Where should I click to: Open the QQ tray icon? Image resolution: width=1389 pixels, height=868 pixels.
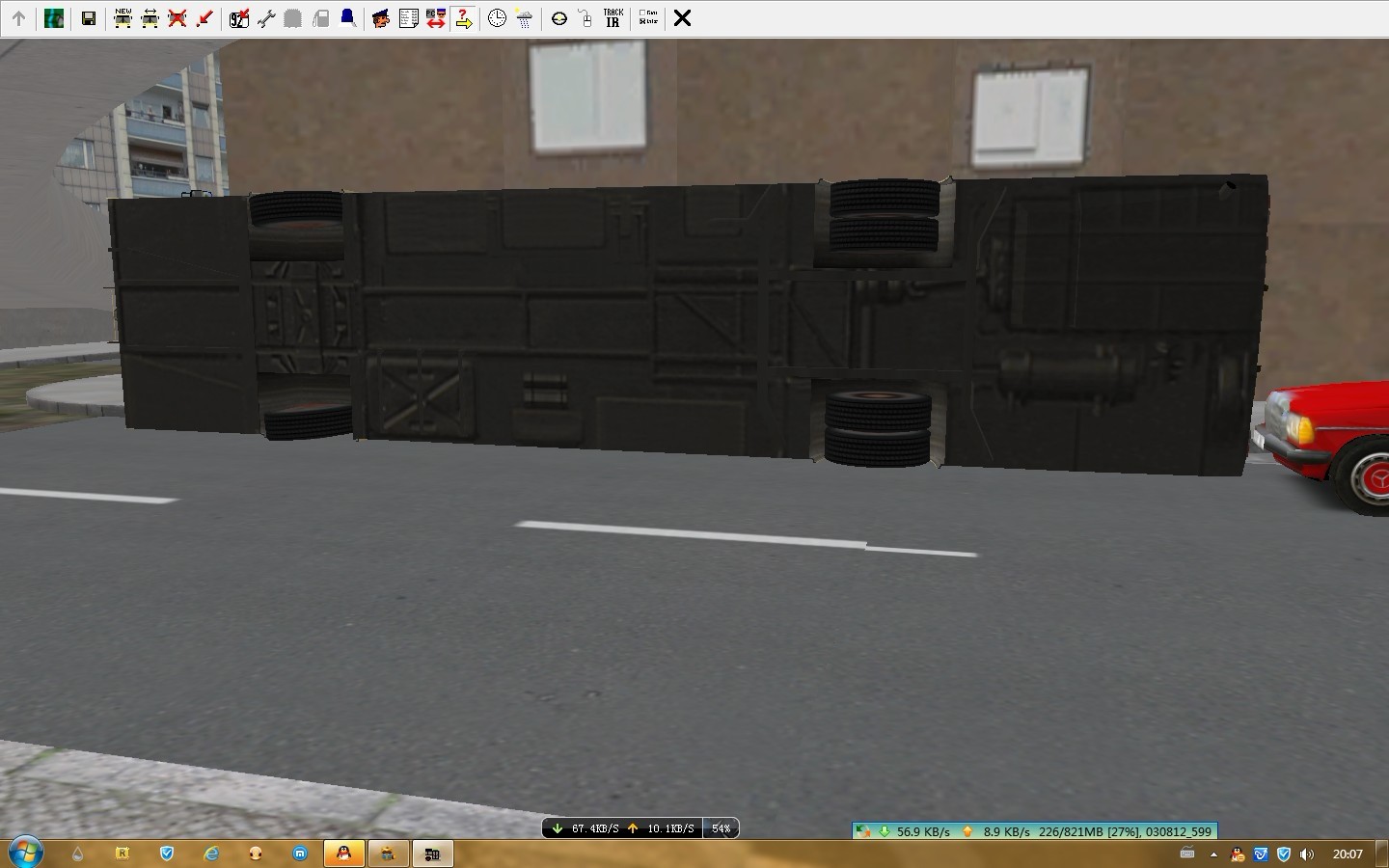point(1238,854)
